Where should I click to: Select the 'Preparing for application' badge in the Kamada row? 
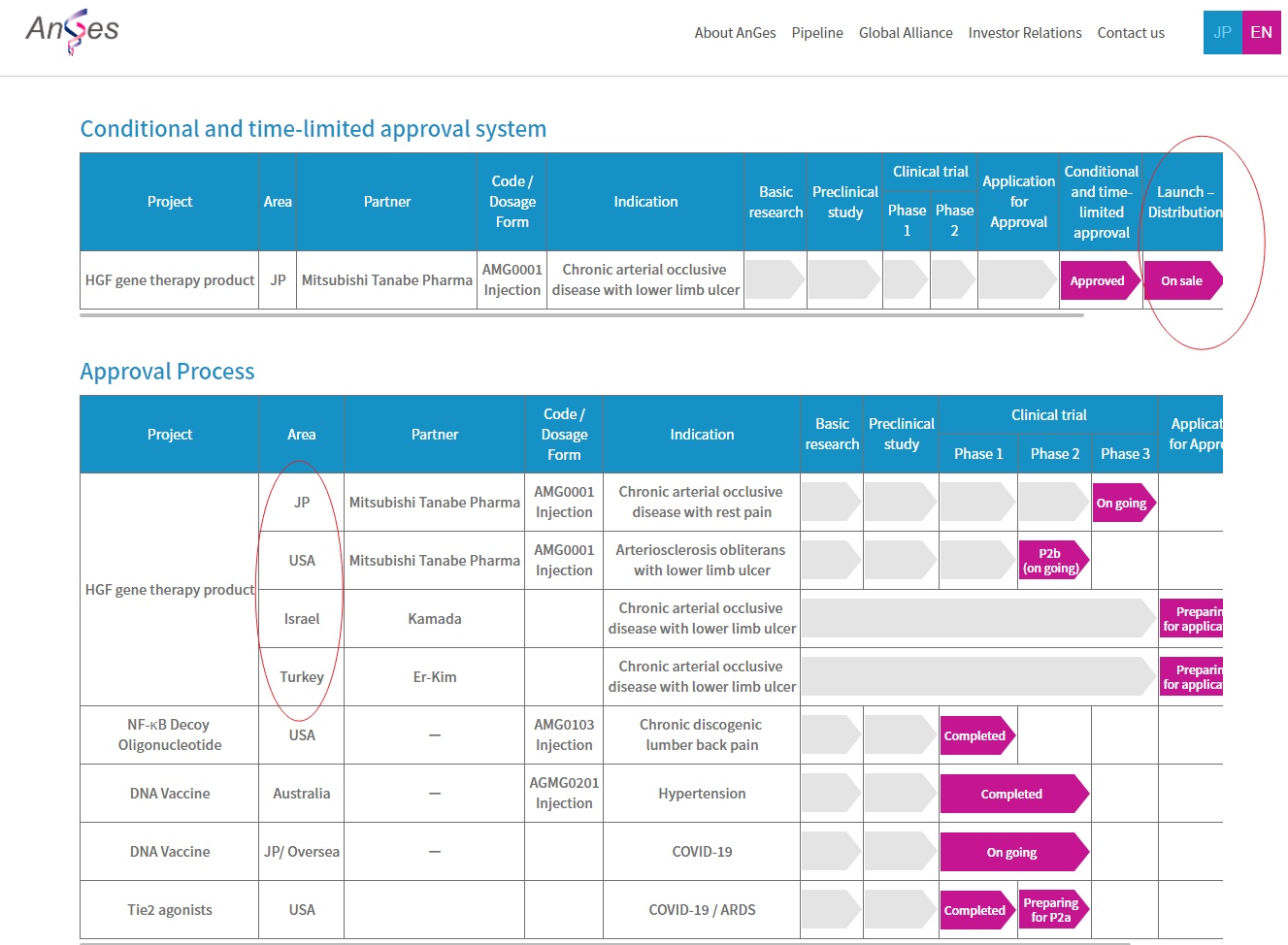point(1192,619)
